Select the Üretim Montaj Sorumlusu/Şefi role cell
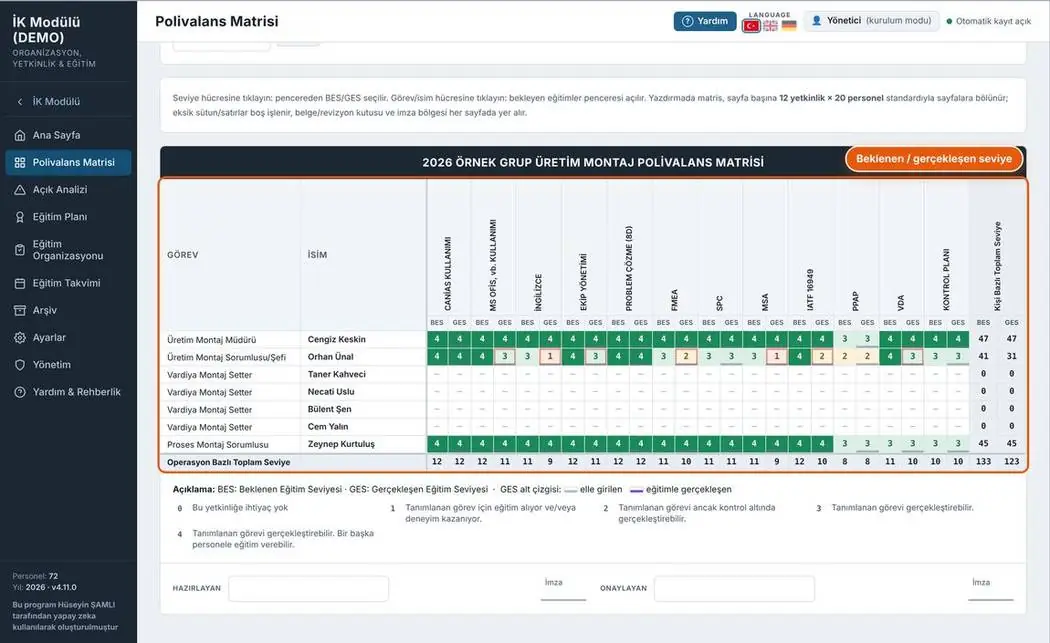Viewport: 1050px width, 643px height. tap(230, 357)
